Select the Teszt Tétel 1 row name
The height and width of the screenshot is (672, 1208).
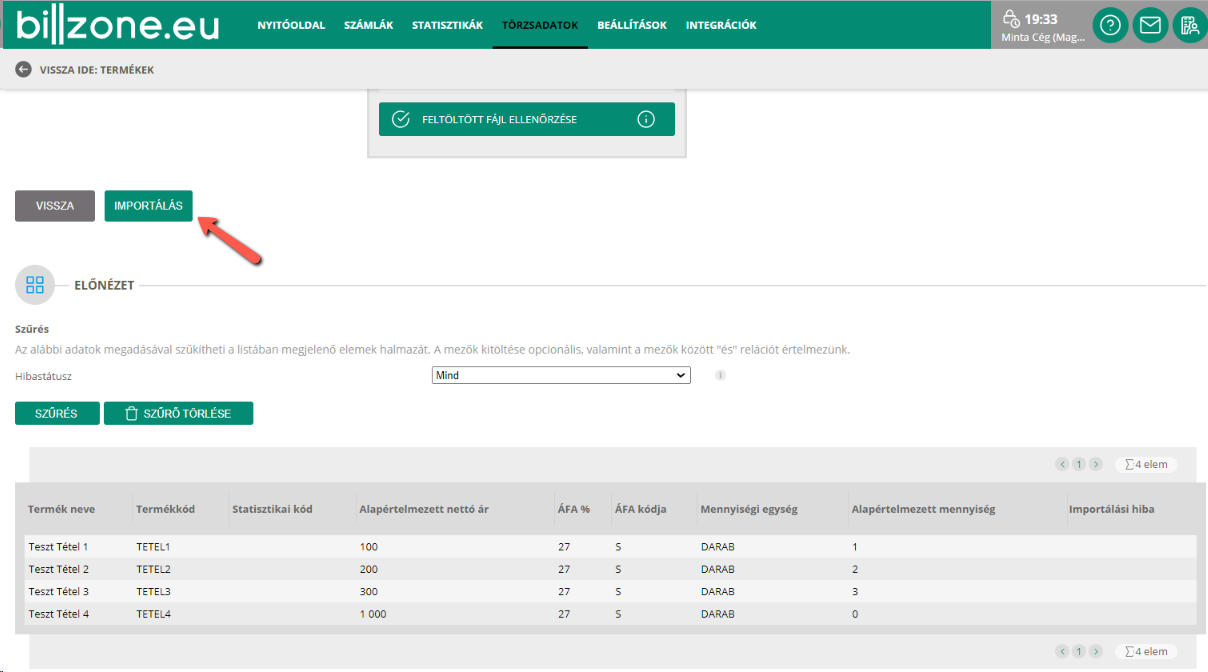point(59,547)
